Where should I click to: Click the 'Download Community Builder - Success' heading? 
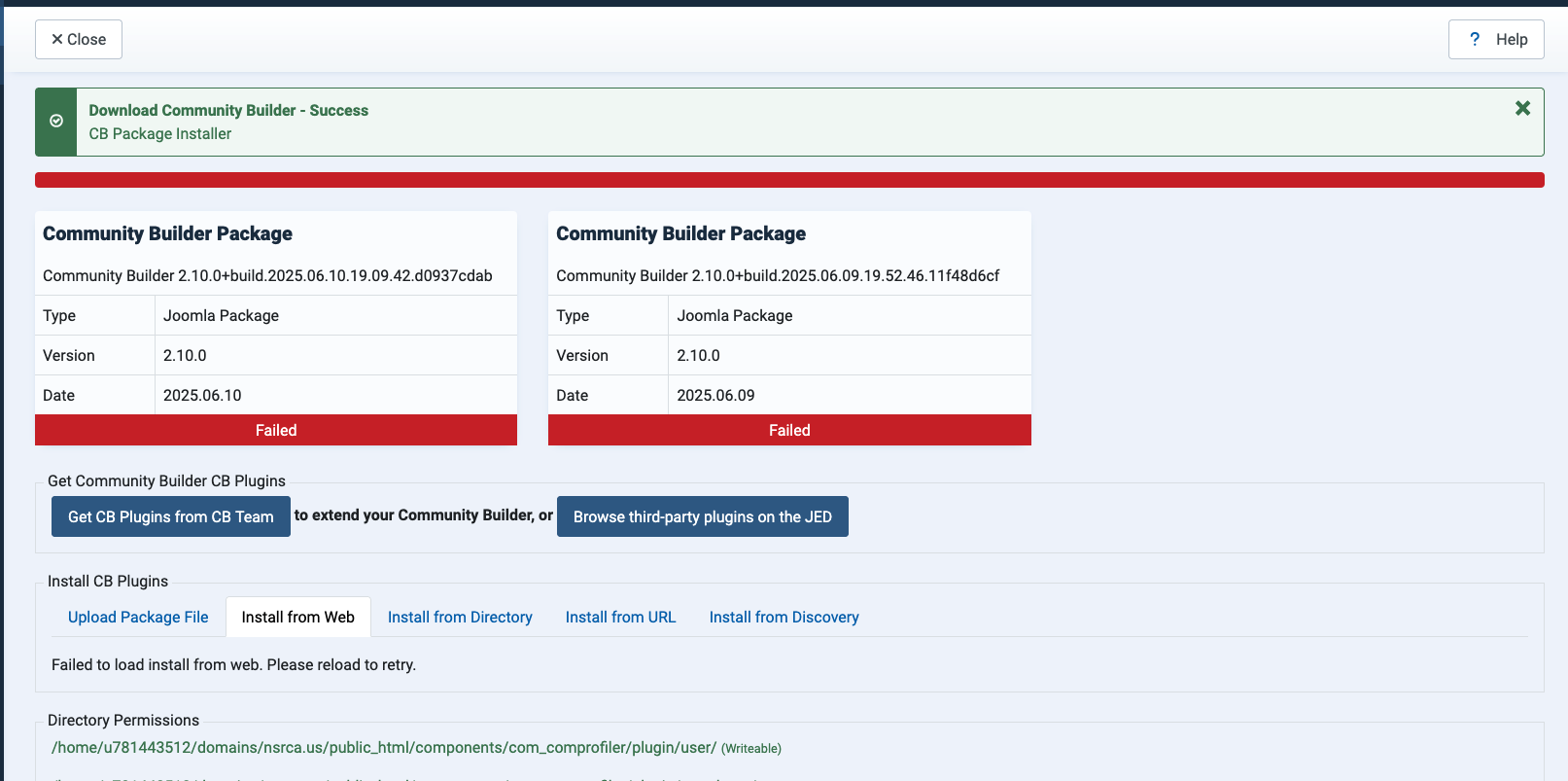click(x=228, y=111)
